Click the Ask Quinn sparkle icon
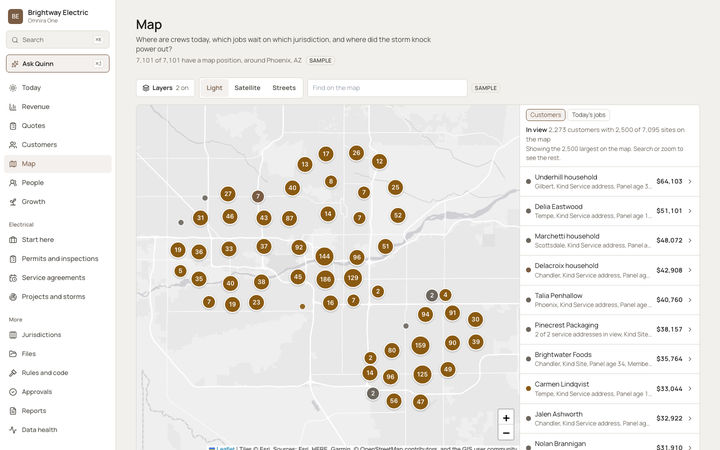 [15, 64]
